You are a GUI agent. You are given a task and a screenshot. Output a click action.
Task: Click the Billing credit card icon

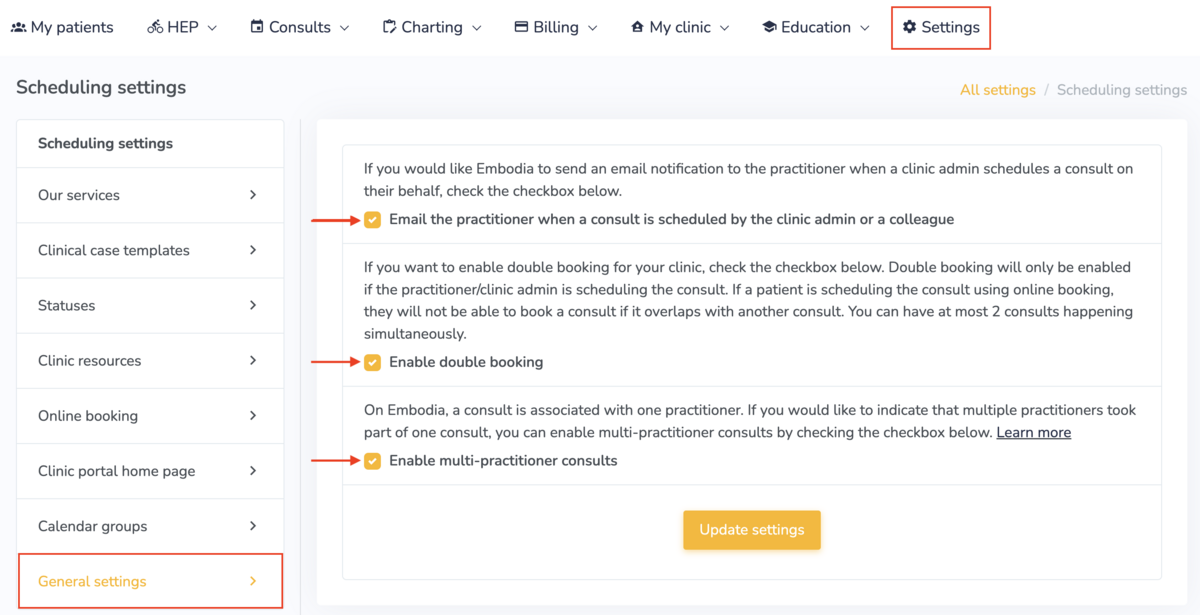(x=521, y=28)
